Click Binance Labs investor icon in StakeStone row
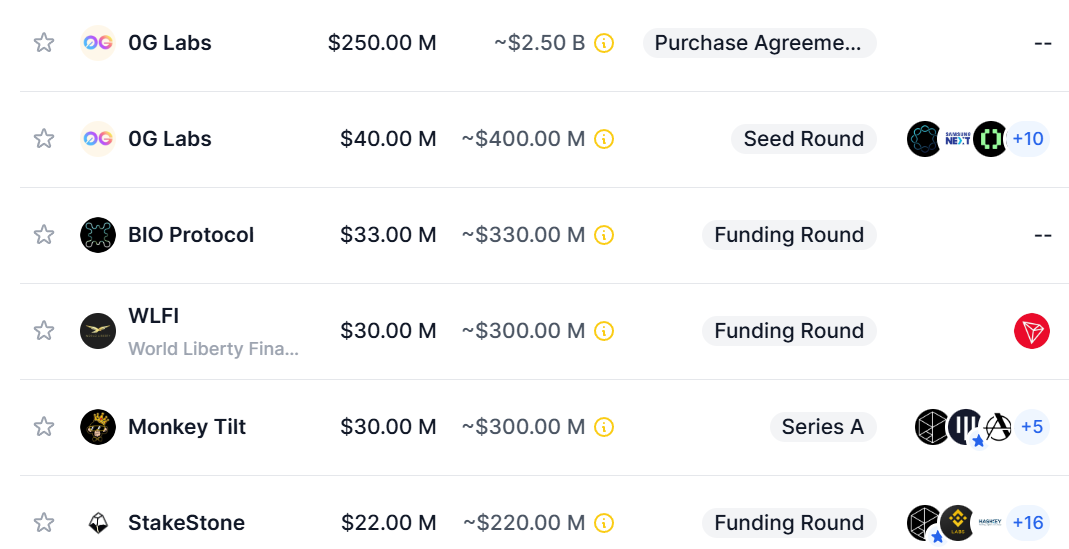This screenshot has width=1069, height=549. (958, 523)
